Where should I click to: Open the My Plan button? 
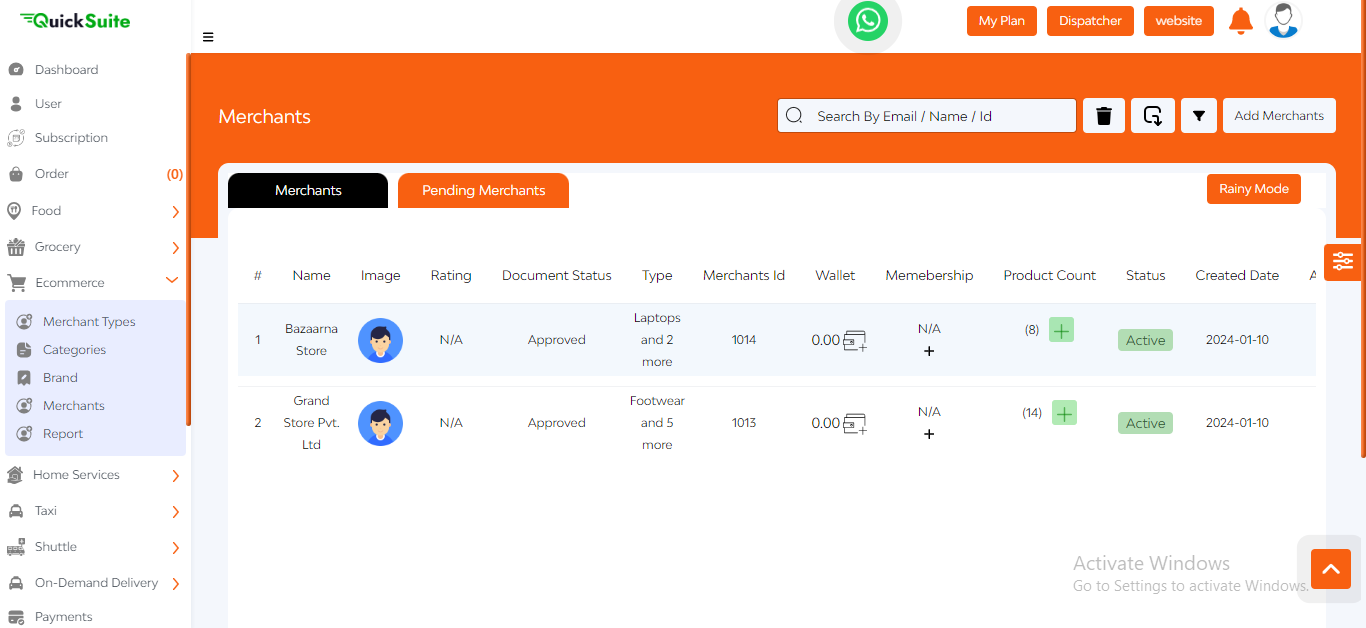1001,21
